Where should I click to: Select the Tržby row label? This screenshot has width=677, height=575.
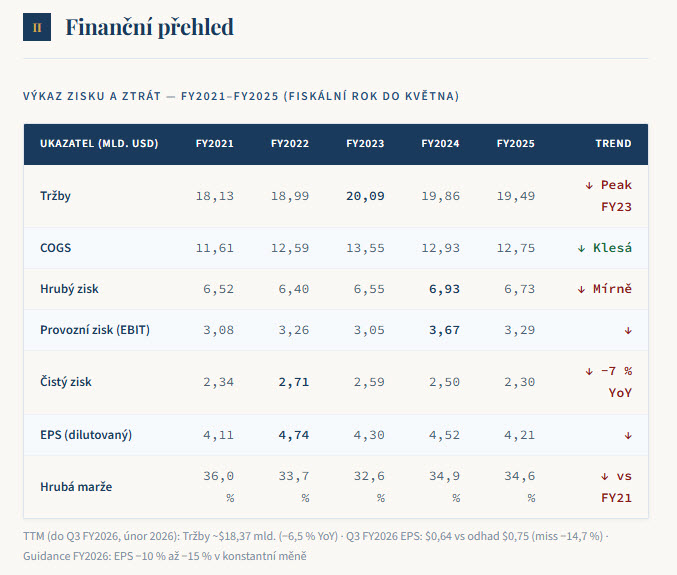pos(55,196)
